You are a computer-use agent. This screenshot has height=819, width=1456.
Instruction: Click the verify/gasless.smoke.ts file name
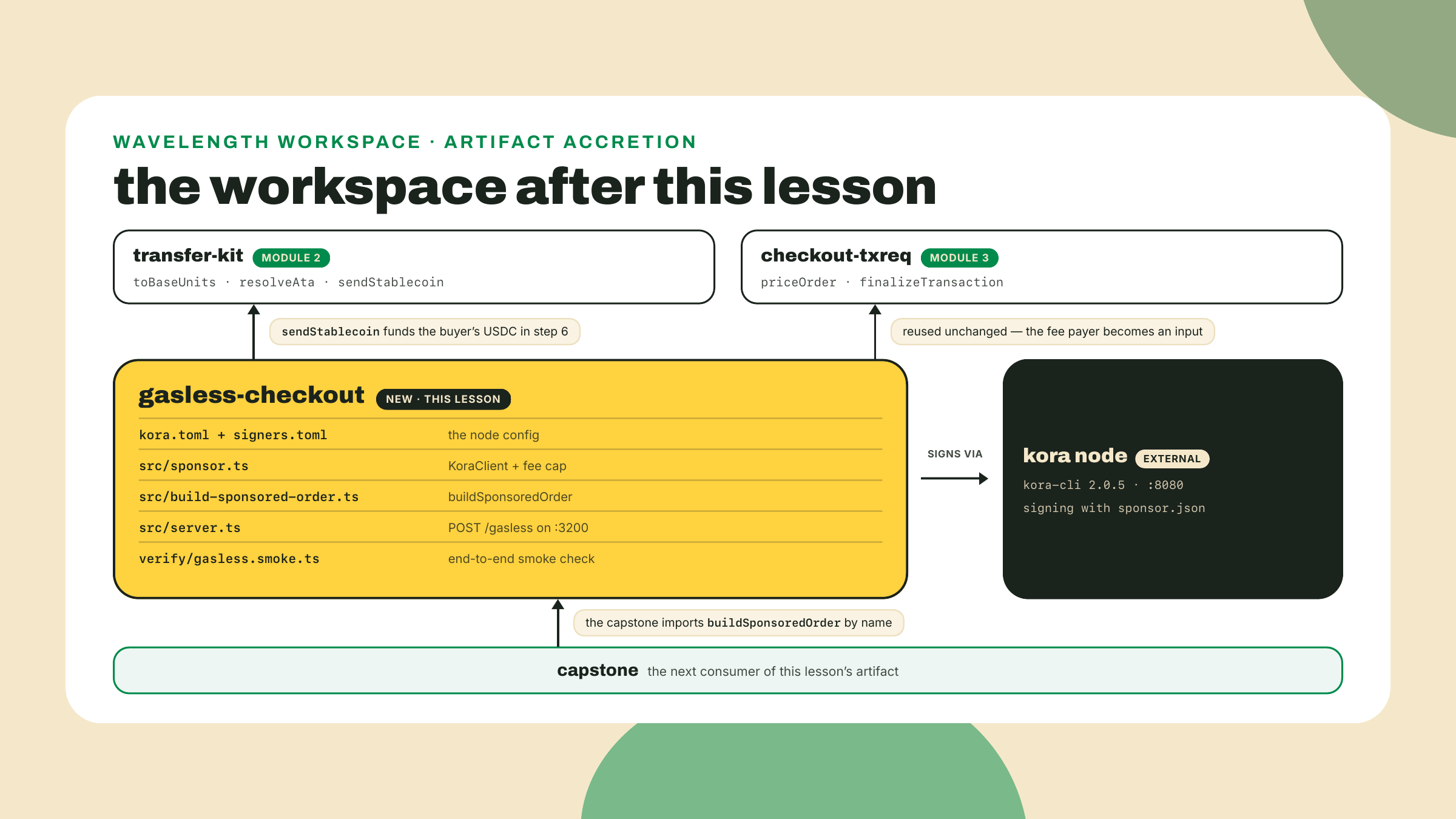(229, 559)
